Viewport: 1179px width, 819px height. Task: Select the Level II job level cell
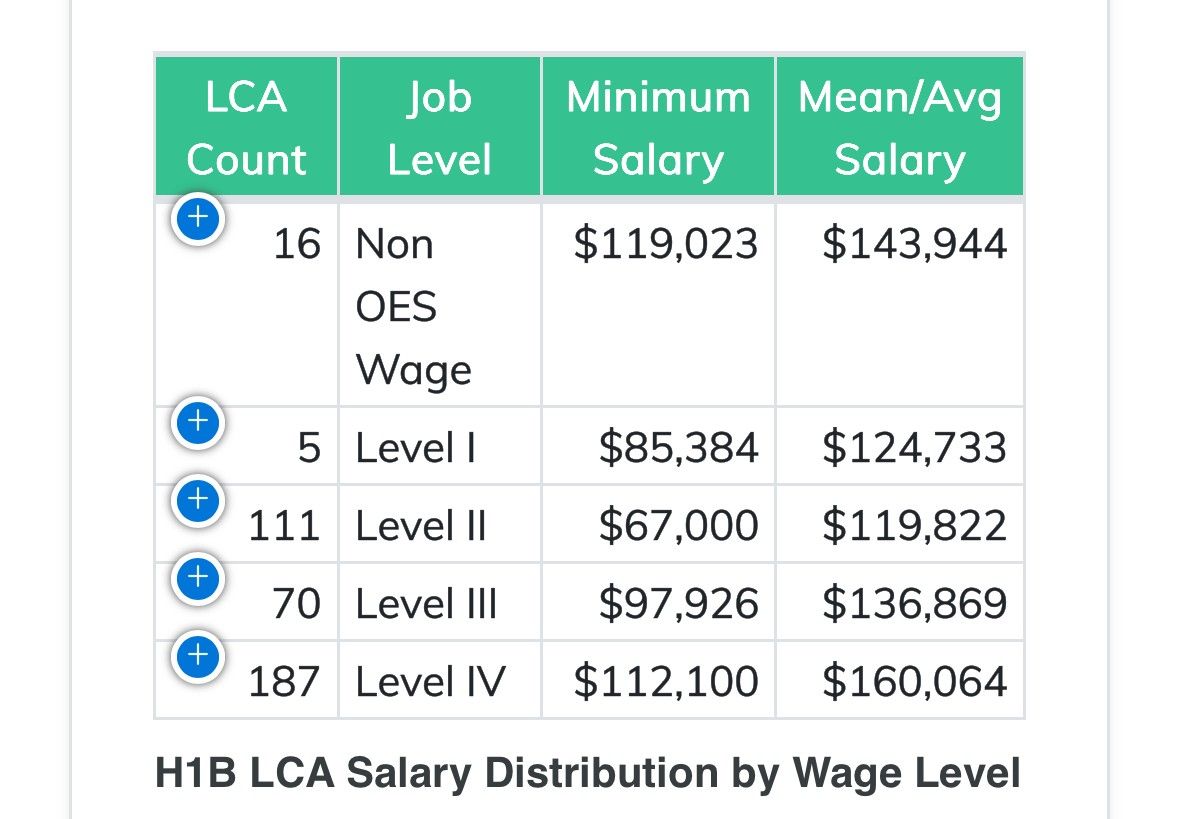(x=440, y=524)
